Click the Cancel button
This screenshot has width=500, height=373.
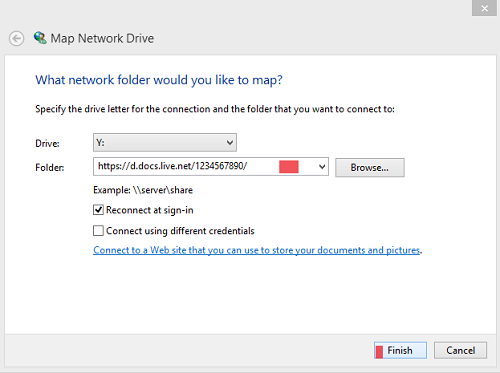pos(460,350)
